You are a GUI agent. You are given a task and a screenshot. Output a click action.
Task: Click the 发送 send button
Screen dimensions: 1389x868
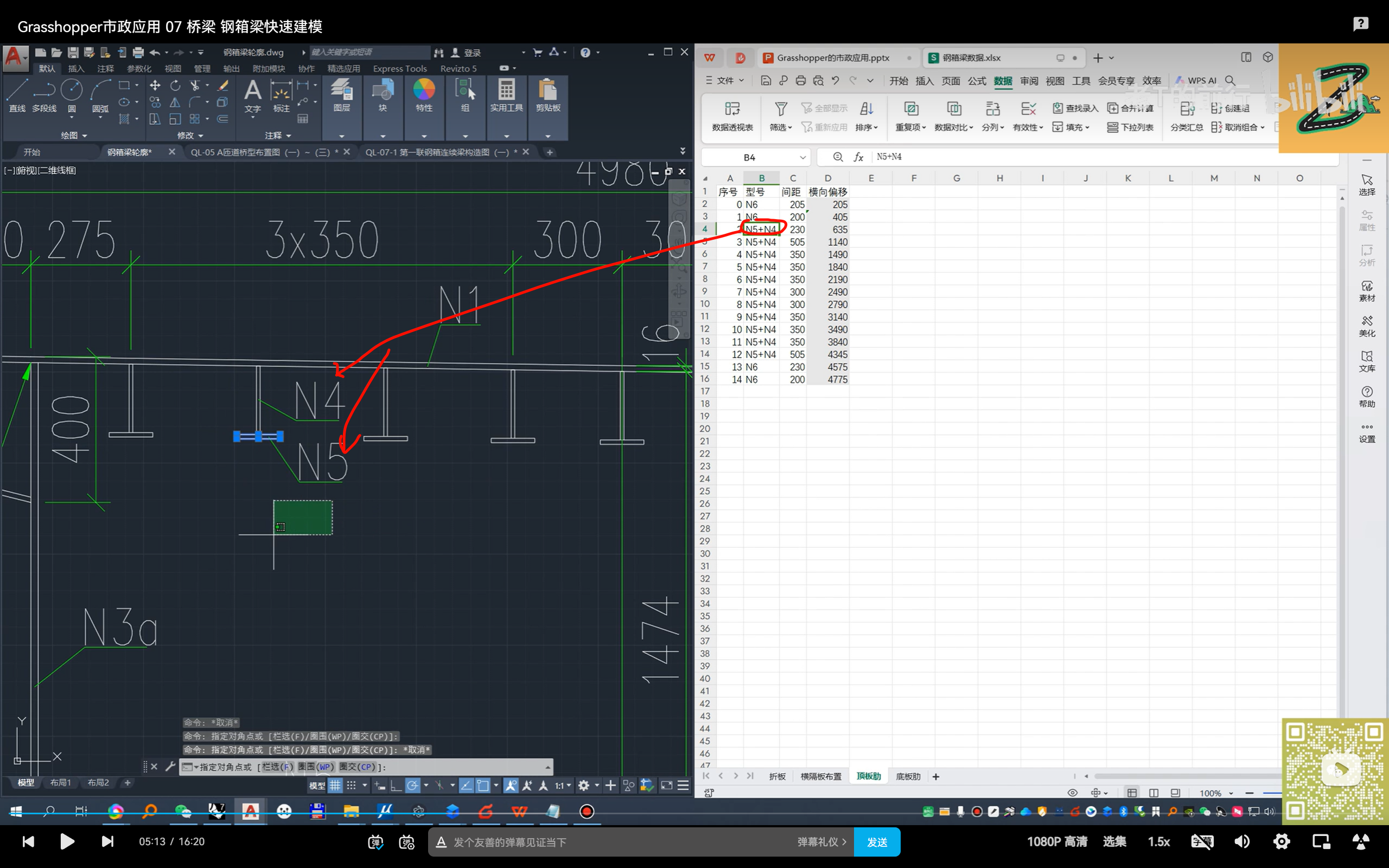pyautogui.click(x=876, y=842)
